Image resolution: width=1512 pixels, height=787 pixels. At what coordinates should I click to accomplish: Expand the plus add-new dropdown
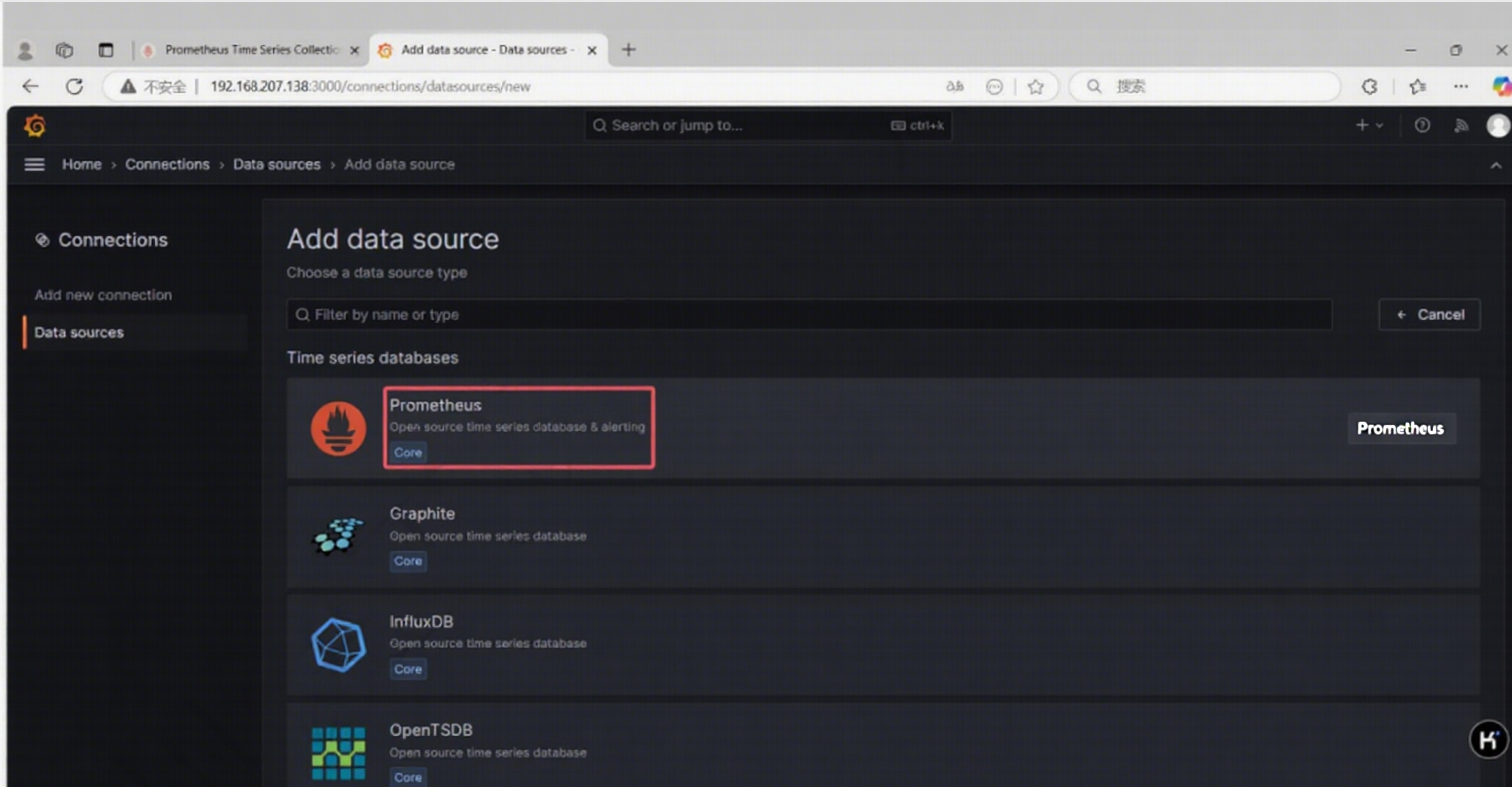point(1369,125)
